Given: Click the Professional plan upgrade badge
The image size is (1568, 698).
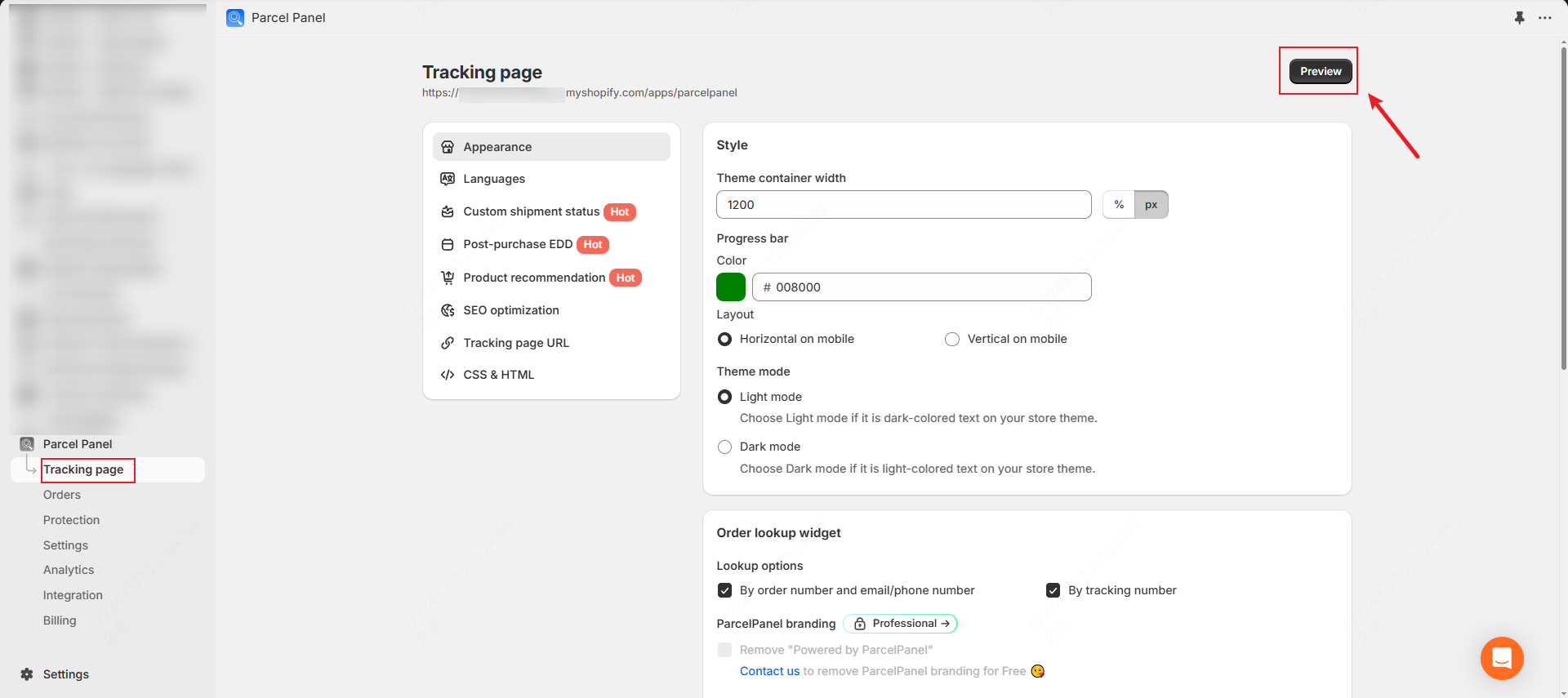Looking at the screenshot, I should point(900,624).
